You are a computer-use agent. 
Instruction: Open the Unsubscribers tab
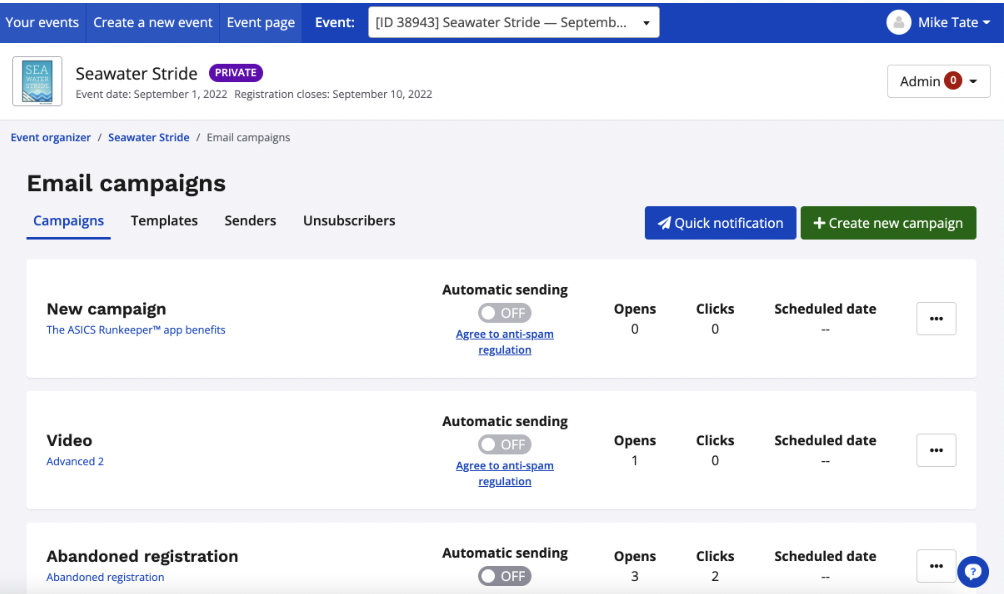pos(349,221)
